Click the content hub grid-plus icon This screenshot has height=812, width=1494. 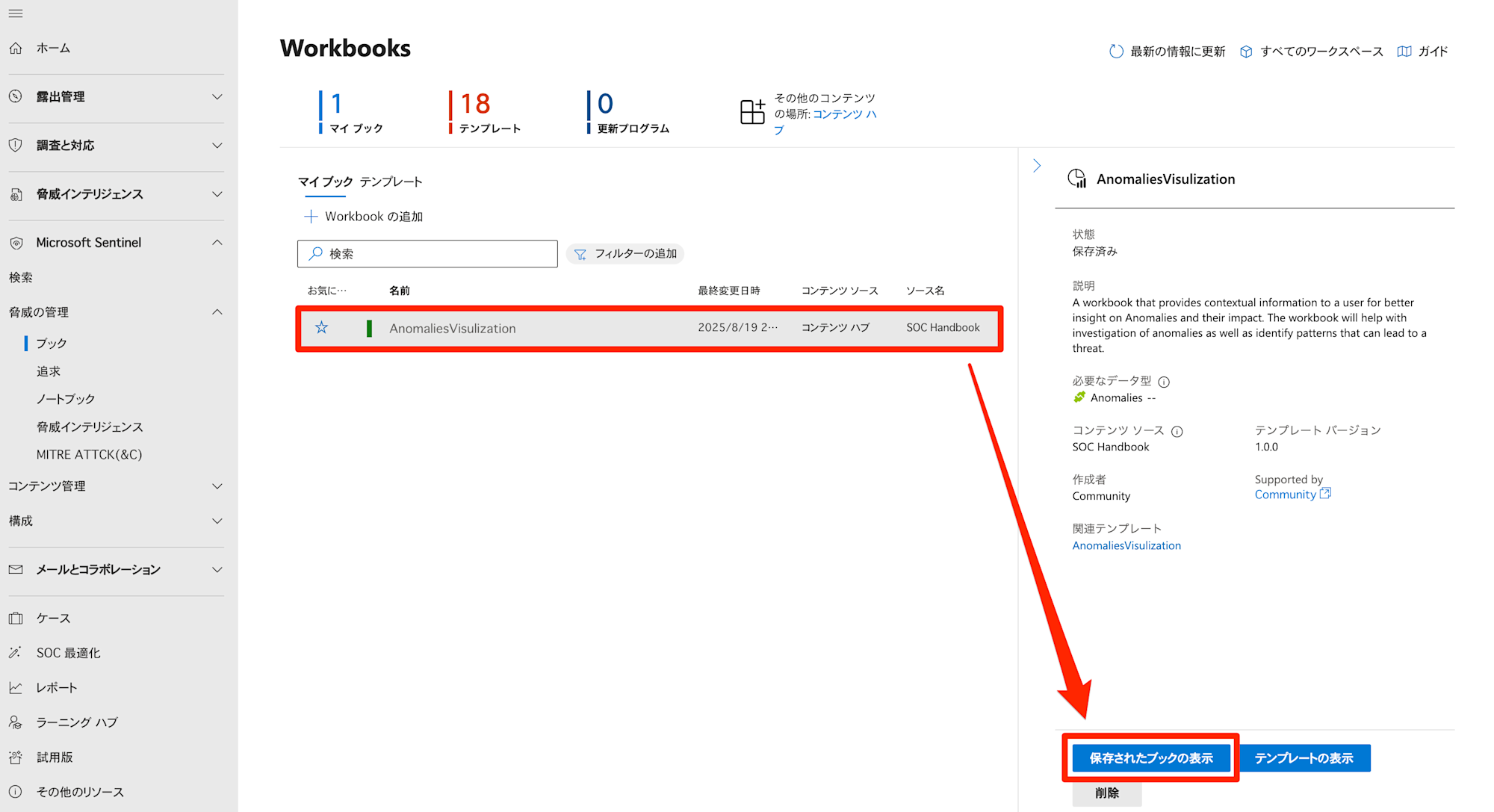pos(752,111)
